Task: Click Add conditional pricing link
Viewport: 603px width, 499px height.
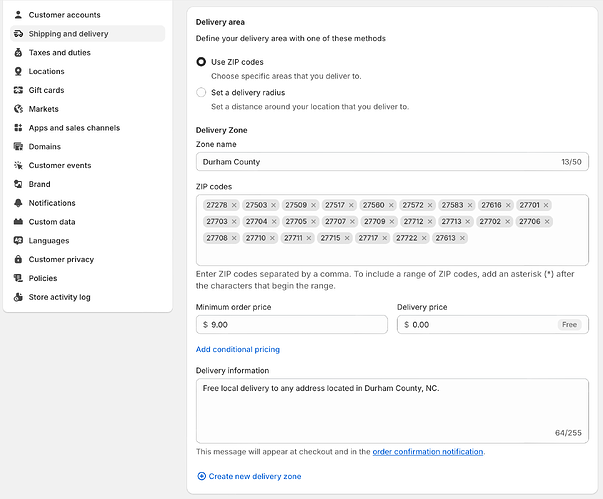Action: [x=238, y=349]
